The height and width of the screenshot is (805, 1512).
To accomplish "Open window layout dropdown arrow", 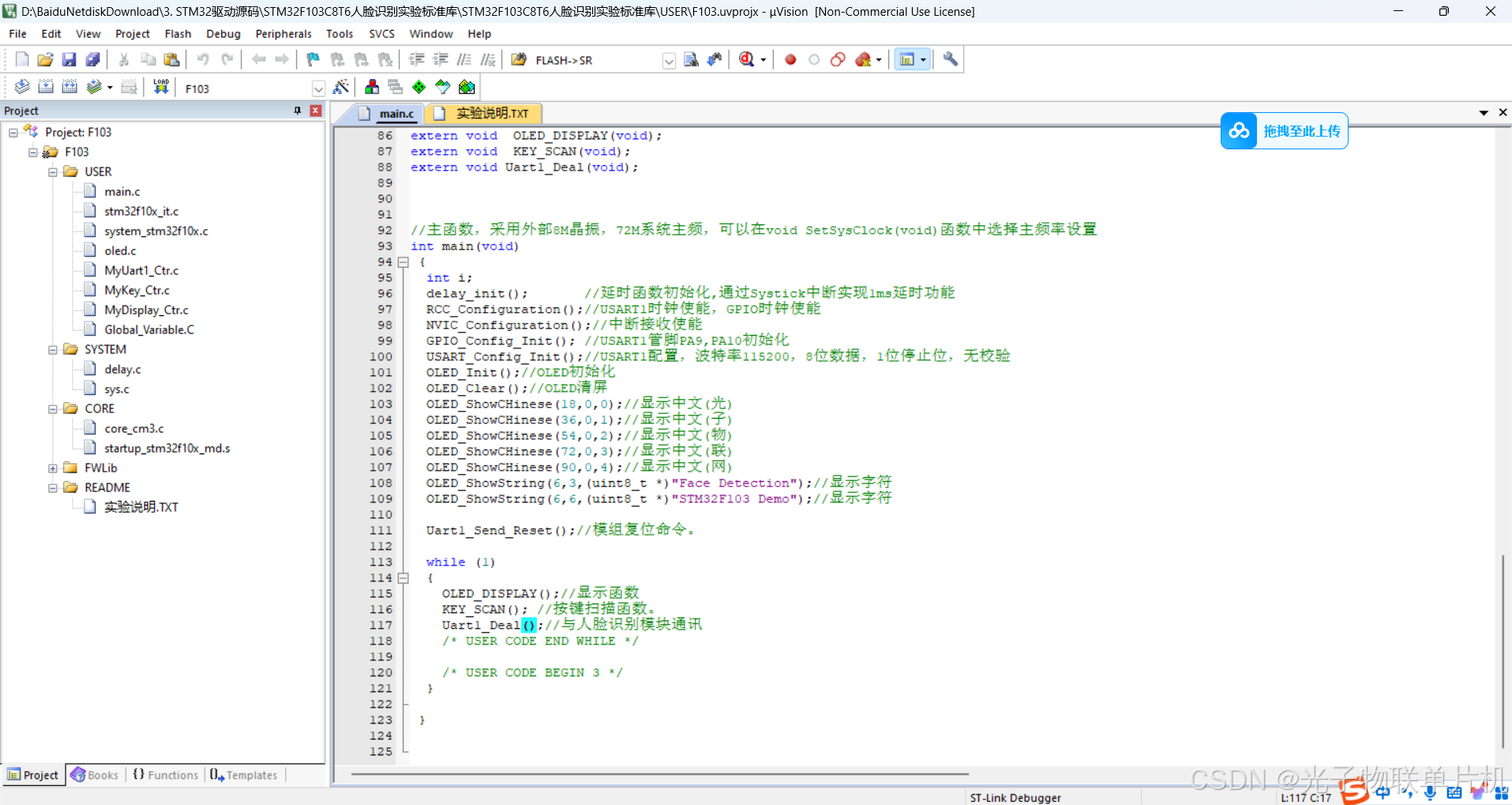I will tap(923, 60).
